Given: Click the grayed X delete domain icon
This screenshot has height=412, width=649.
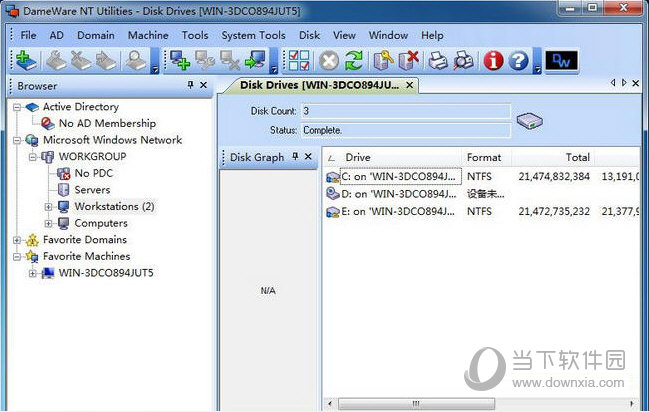Looking at the screenshot, I should tap(81, 60).
